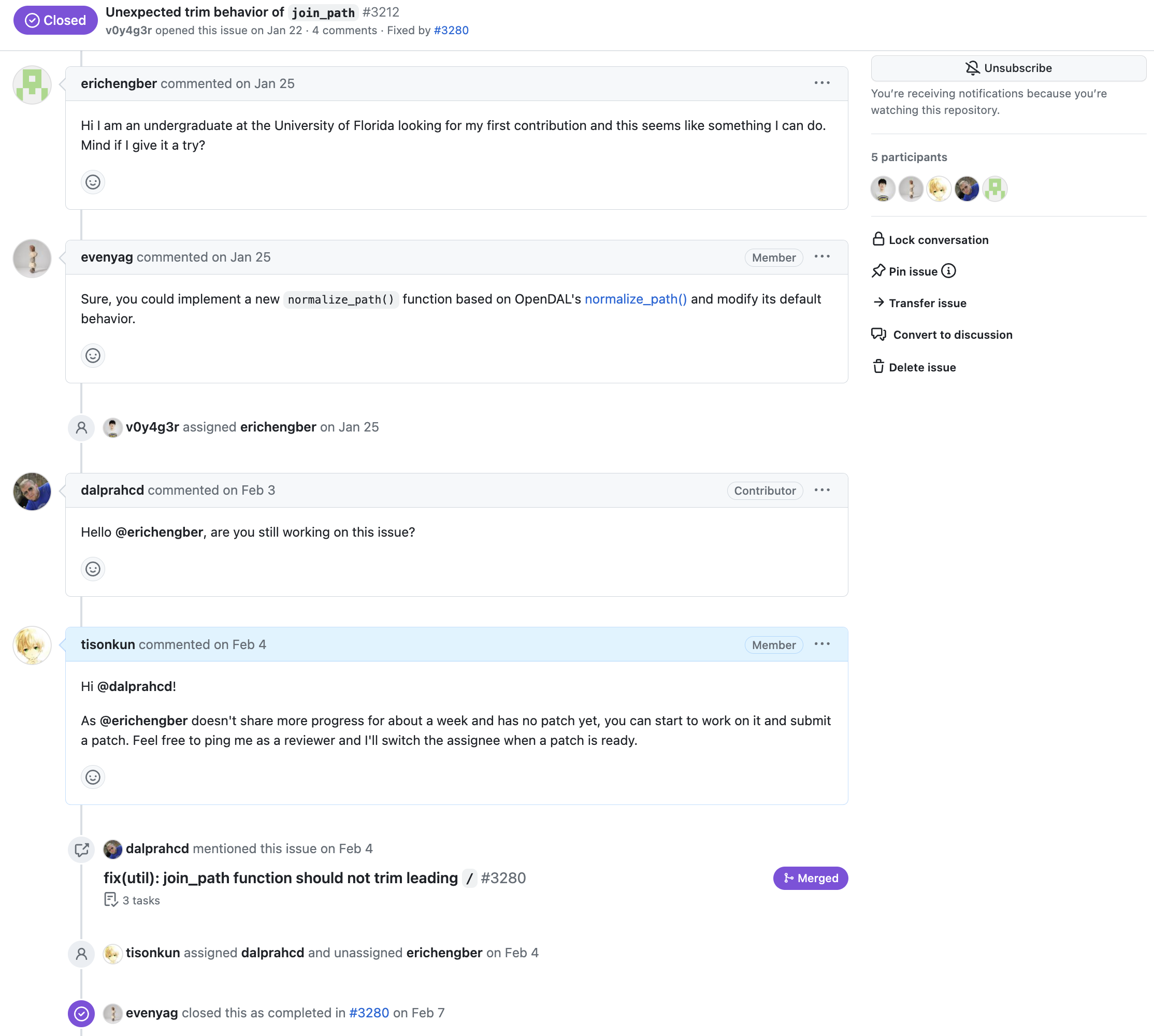The image size is (1154, 1036).
Task: Click the Delete issue trash icon
Action: click(878, 367)
